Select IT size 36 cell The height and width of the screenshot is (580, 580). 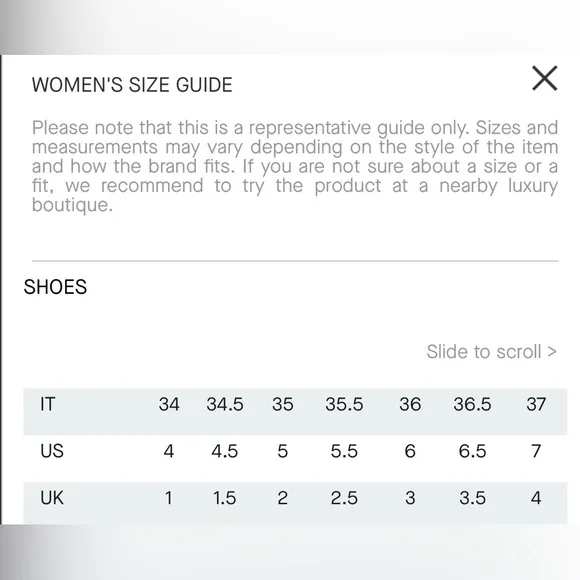pos(410,404)
